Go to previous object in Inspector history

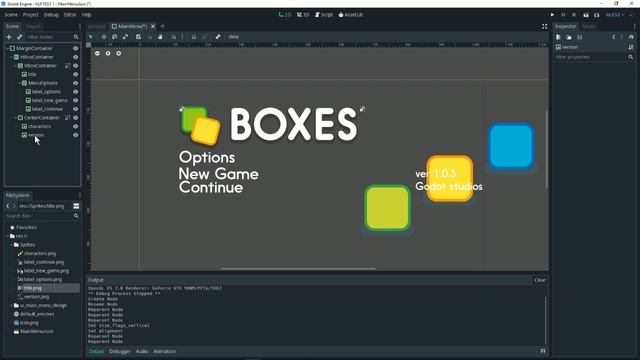click(x=613, y=37)
